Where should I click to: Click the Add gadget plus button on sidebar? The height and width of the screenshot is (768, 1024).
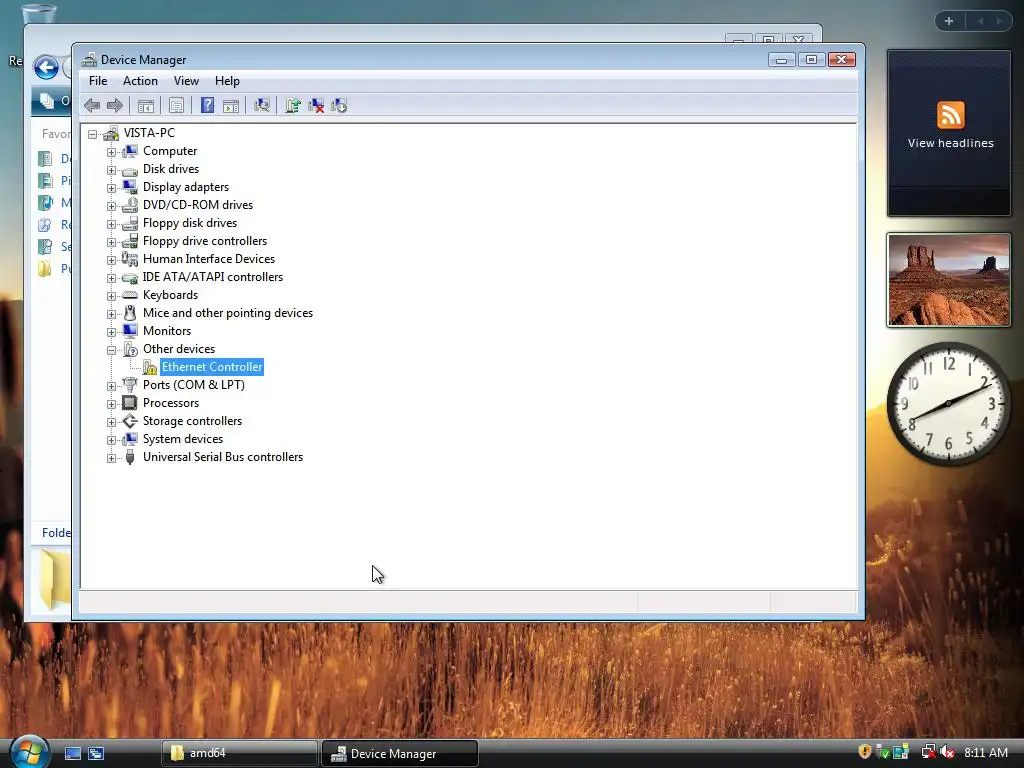click(x=949, y=21)
